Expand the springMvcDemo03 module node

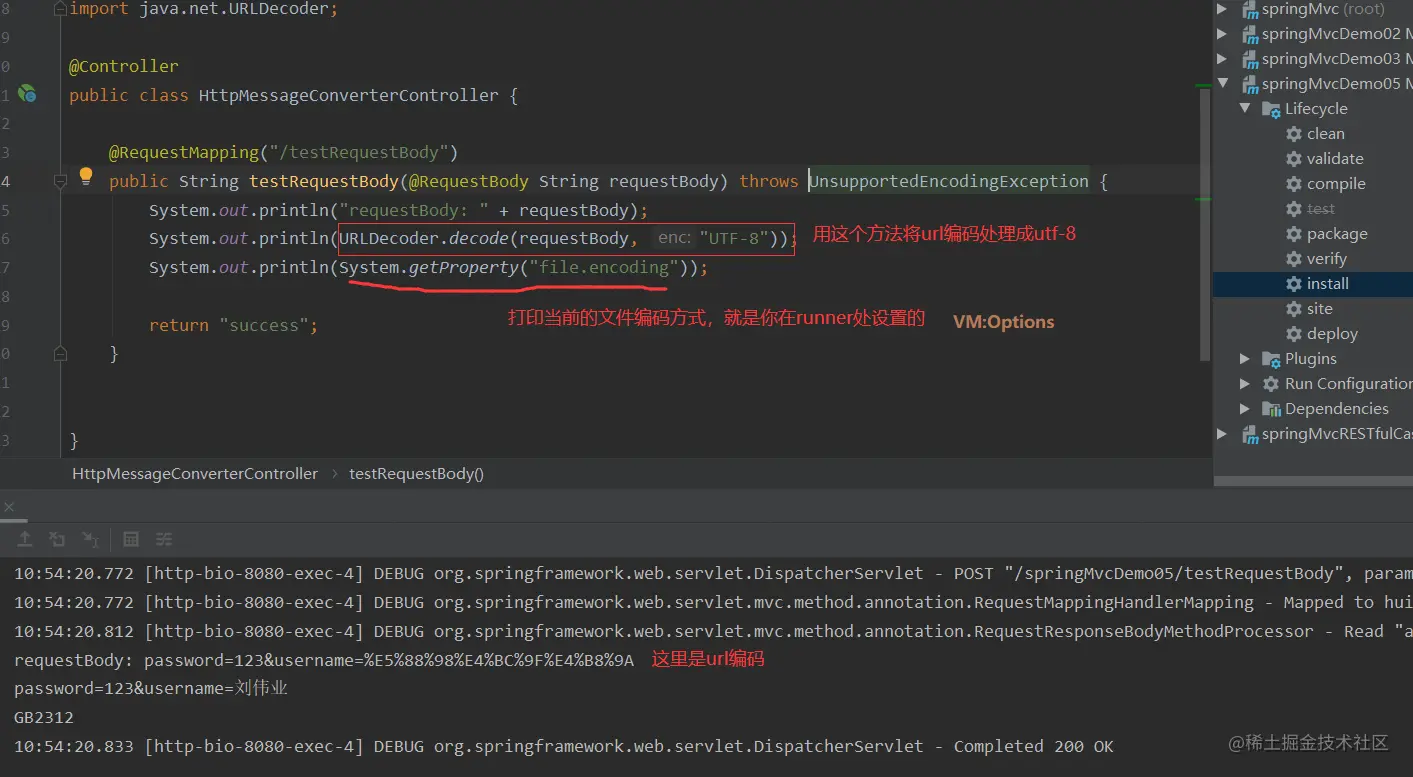[1222, 59]
